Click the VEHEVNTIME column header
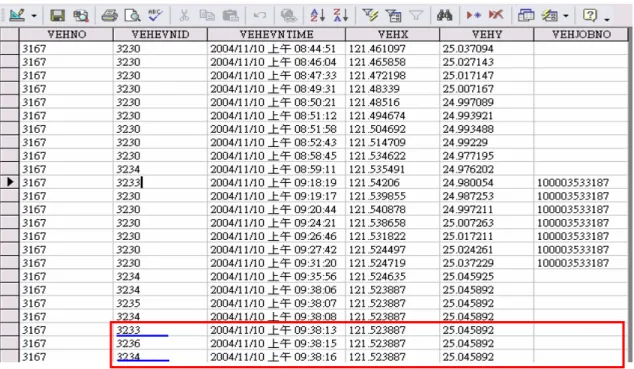 [x=276, y=34]
